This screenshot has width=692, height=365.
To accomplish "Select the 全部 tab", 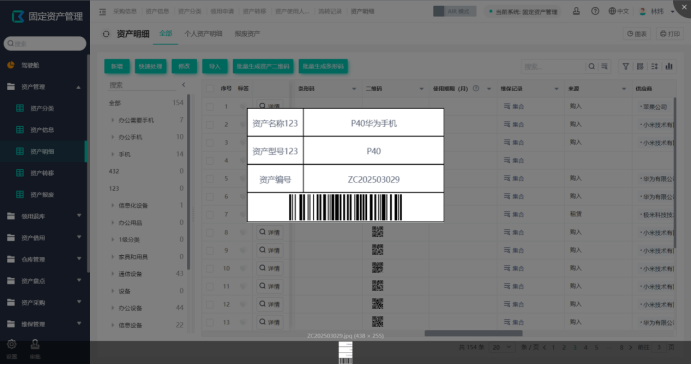I will (x=165, y=34).
